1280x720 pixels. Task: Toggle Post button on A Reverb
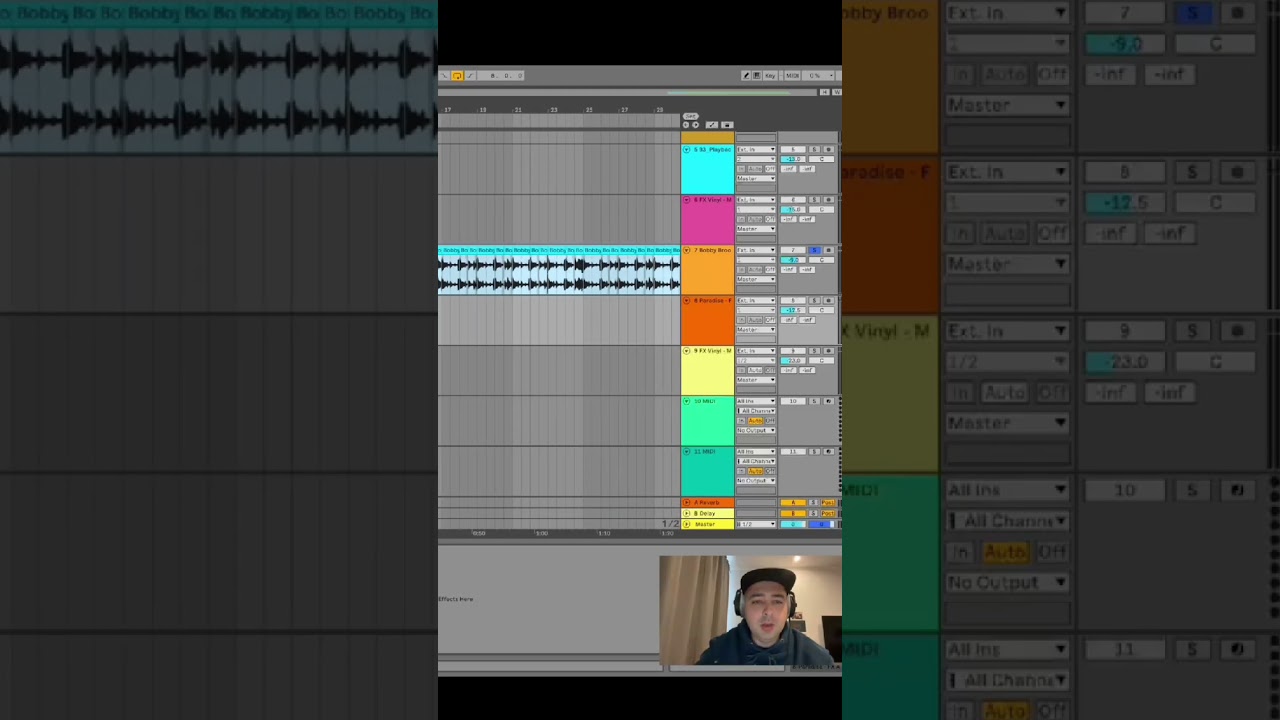coord(828,502)
